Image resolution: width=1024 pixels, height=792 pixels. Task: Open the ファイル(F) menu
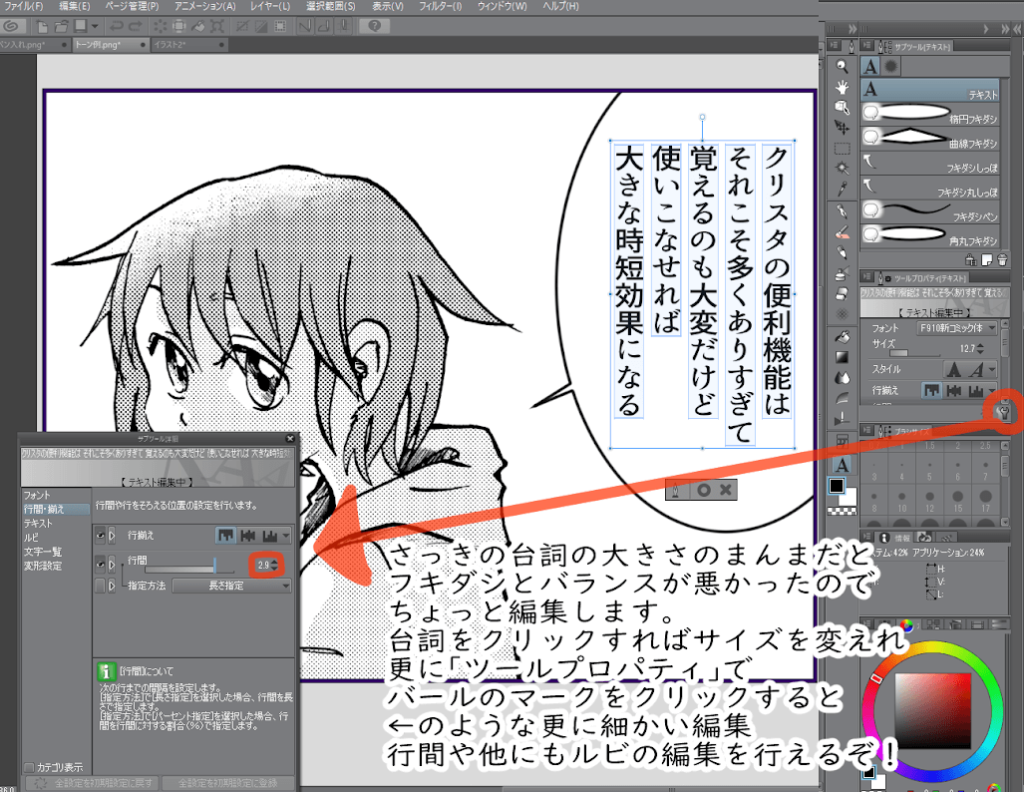click(x=24, y=6)
